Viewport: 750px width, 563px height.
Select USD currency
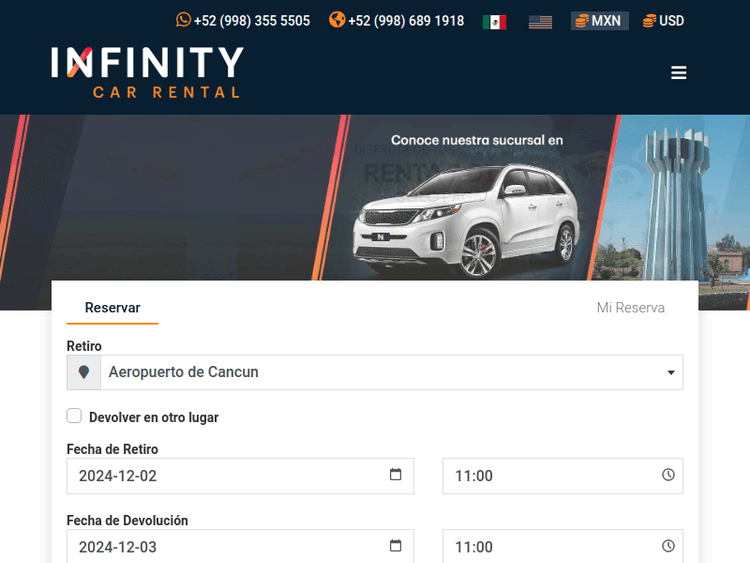point(663,21)
